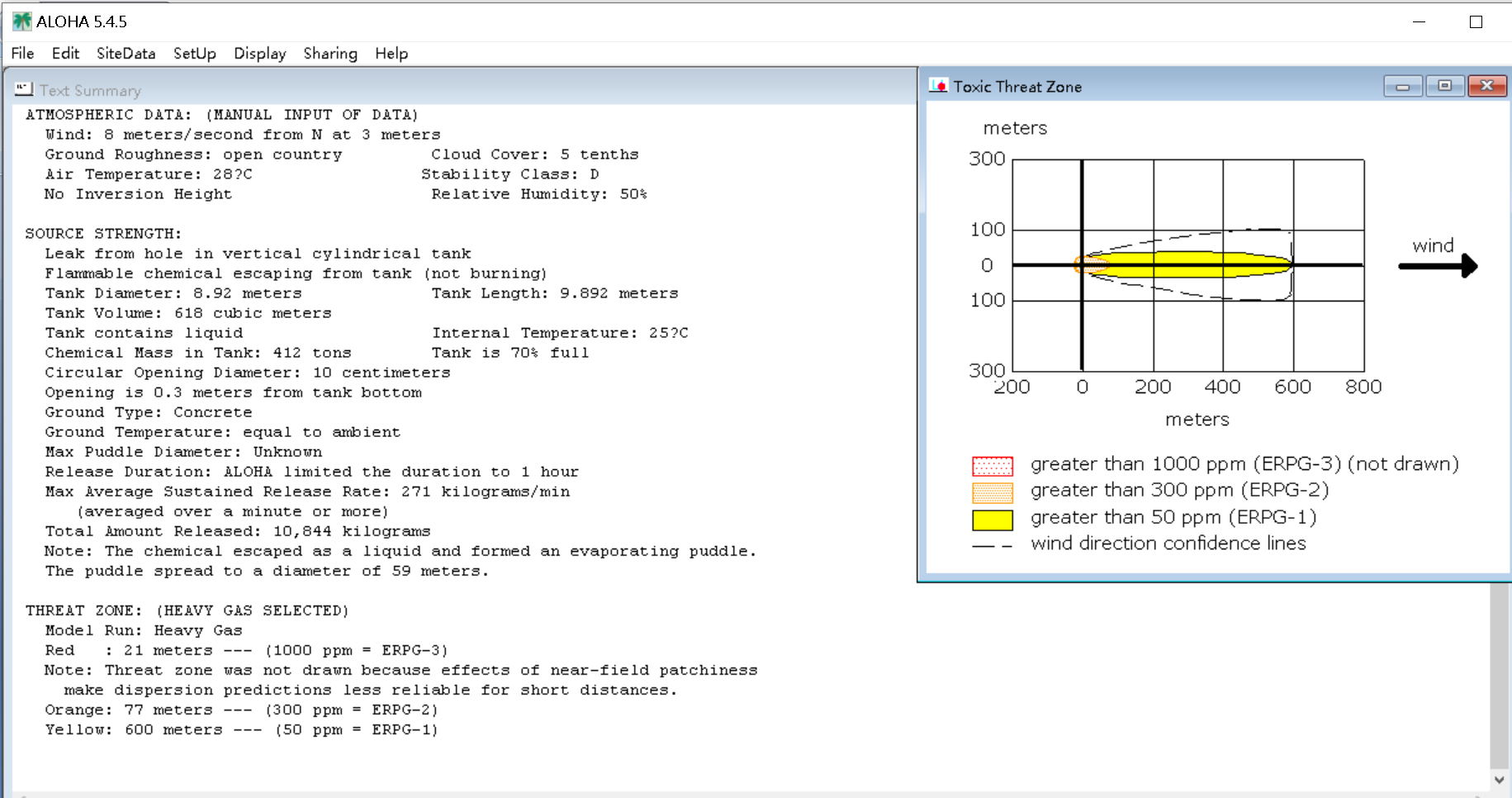Open the SiteData menu
Image resolution: width=1512 pixels, height=798 pixels.
pos(126,54)
